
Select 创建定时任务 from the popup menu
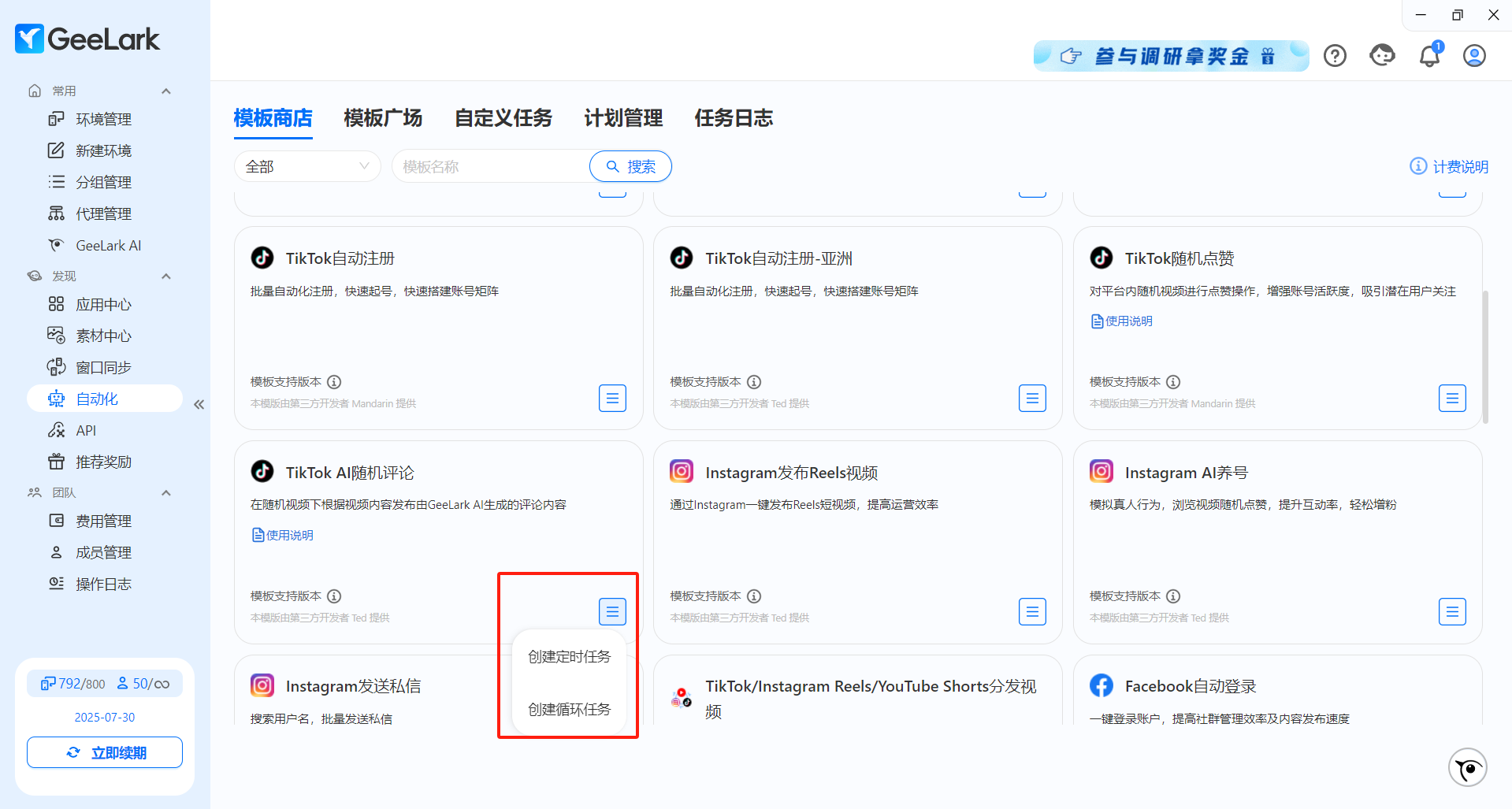tap(569, 657)
